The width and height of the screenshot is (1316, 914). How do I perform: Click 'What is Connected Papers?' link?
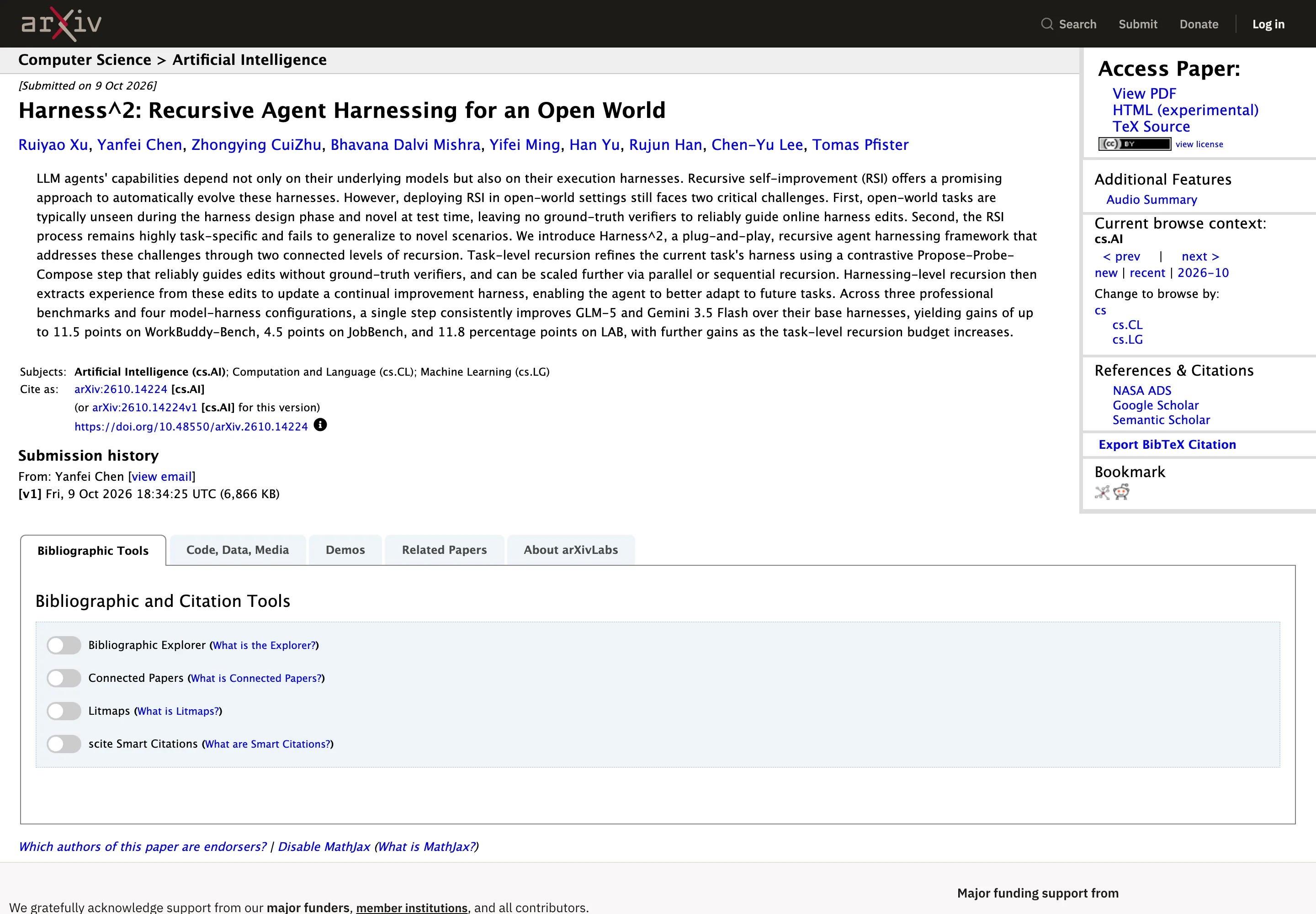tap(256, 679)
